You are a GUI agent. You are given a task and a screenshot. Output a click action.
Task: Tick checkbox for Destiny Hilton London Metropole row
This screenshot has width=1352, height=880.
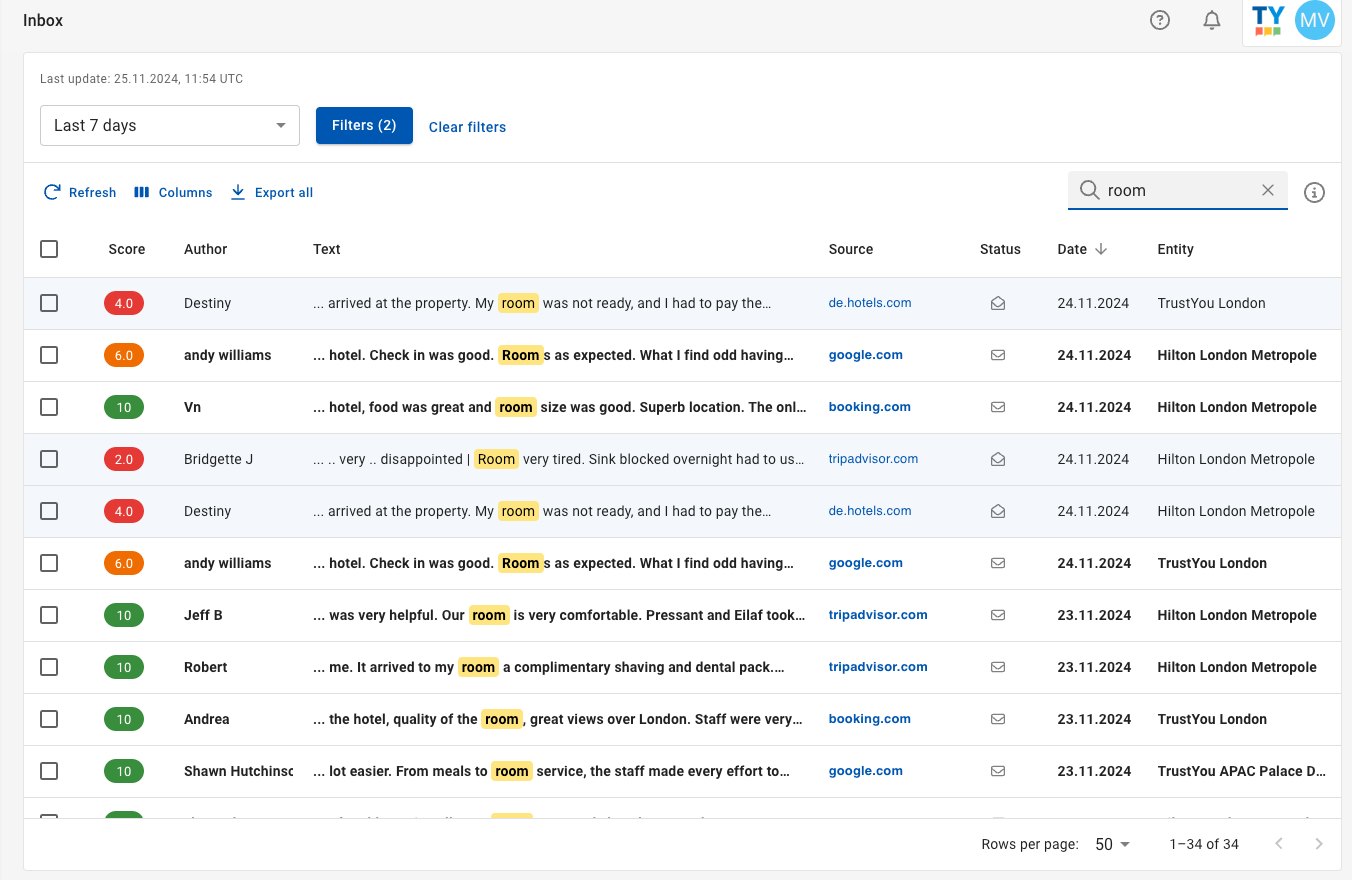pyautogui.click(x=49, y=511)
